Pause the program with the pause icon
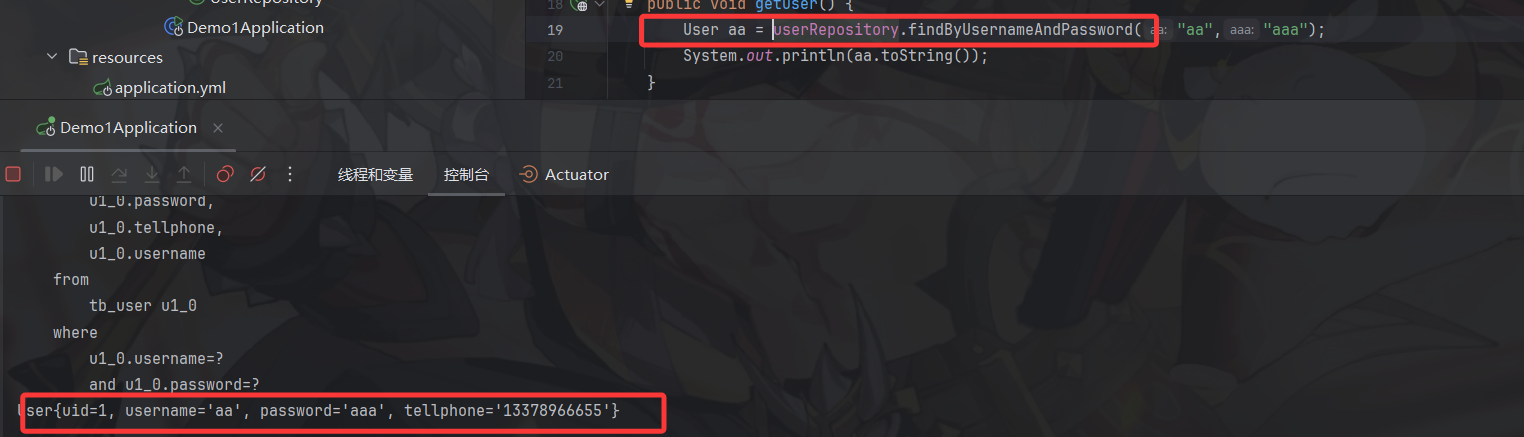Viewport: 1524px width, 437px height. click(87, 174)
